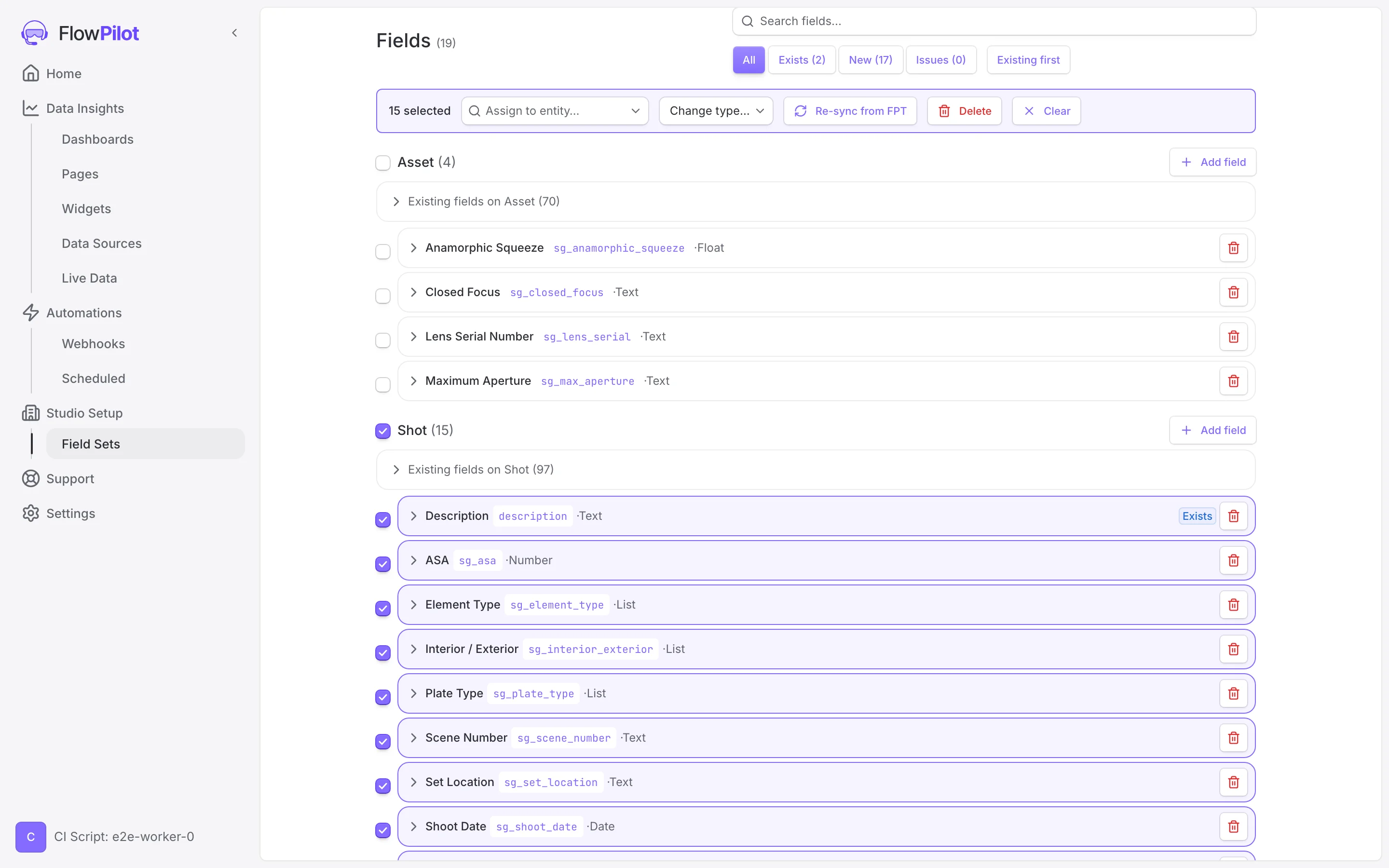The image size is (1389, 868).
Task: Delete Element Type with trash icon
Action: click(1233, 605)
